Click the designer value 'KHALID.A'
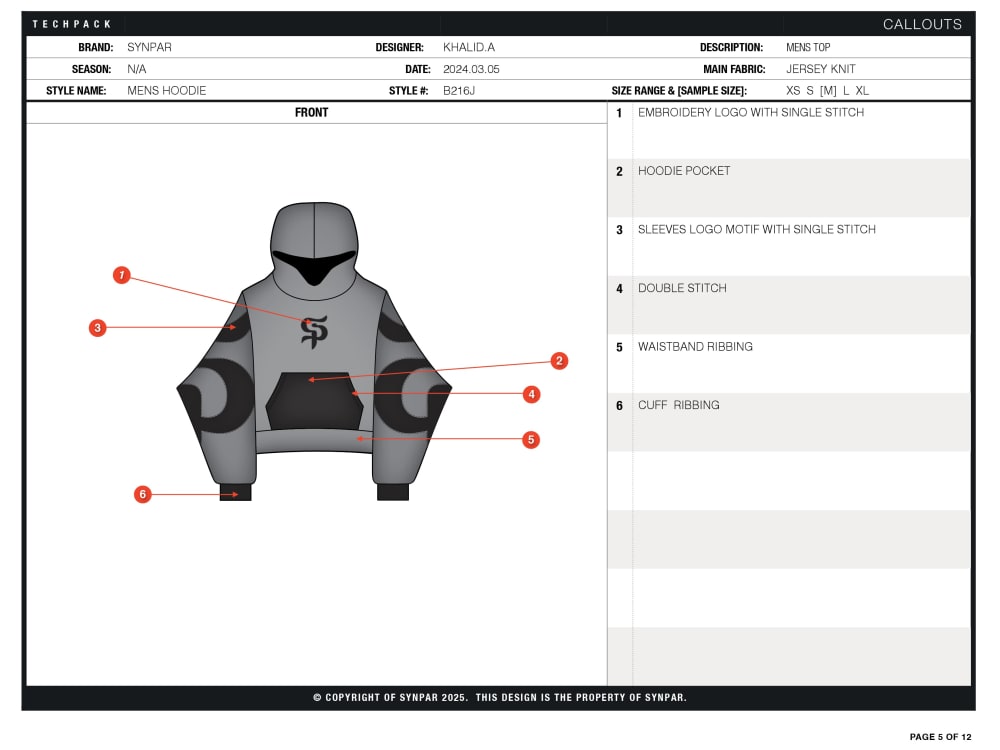Screen dimensions: 1000x750 coord(469,47)
